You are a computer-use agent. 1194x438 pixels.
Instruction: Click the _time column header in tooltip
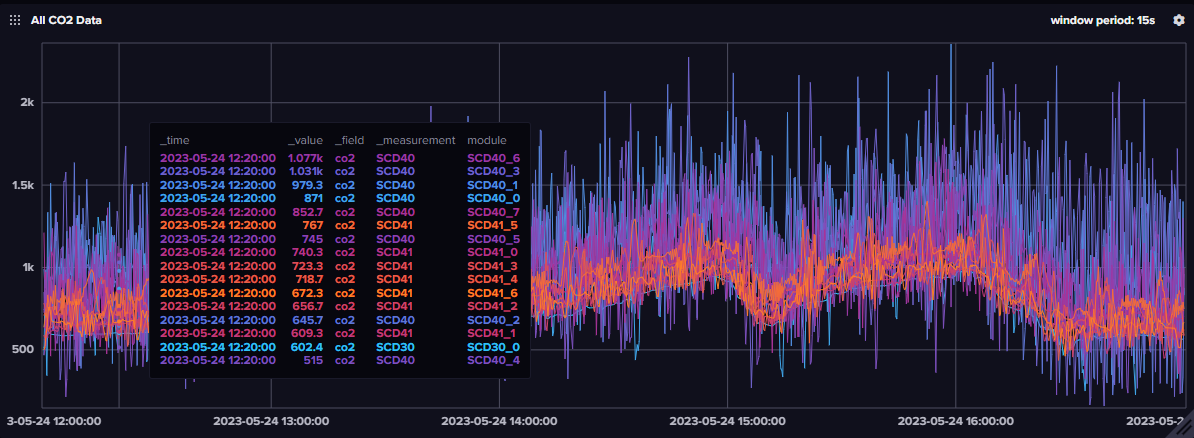[x=174, y=140]
